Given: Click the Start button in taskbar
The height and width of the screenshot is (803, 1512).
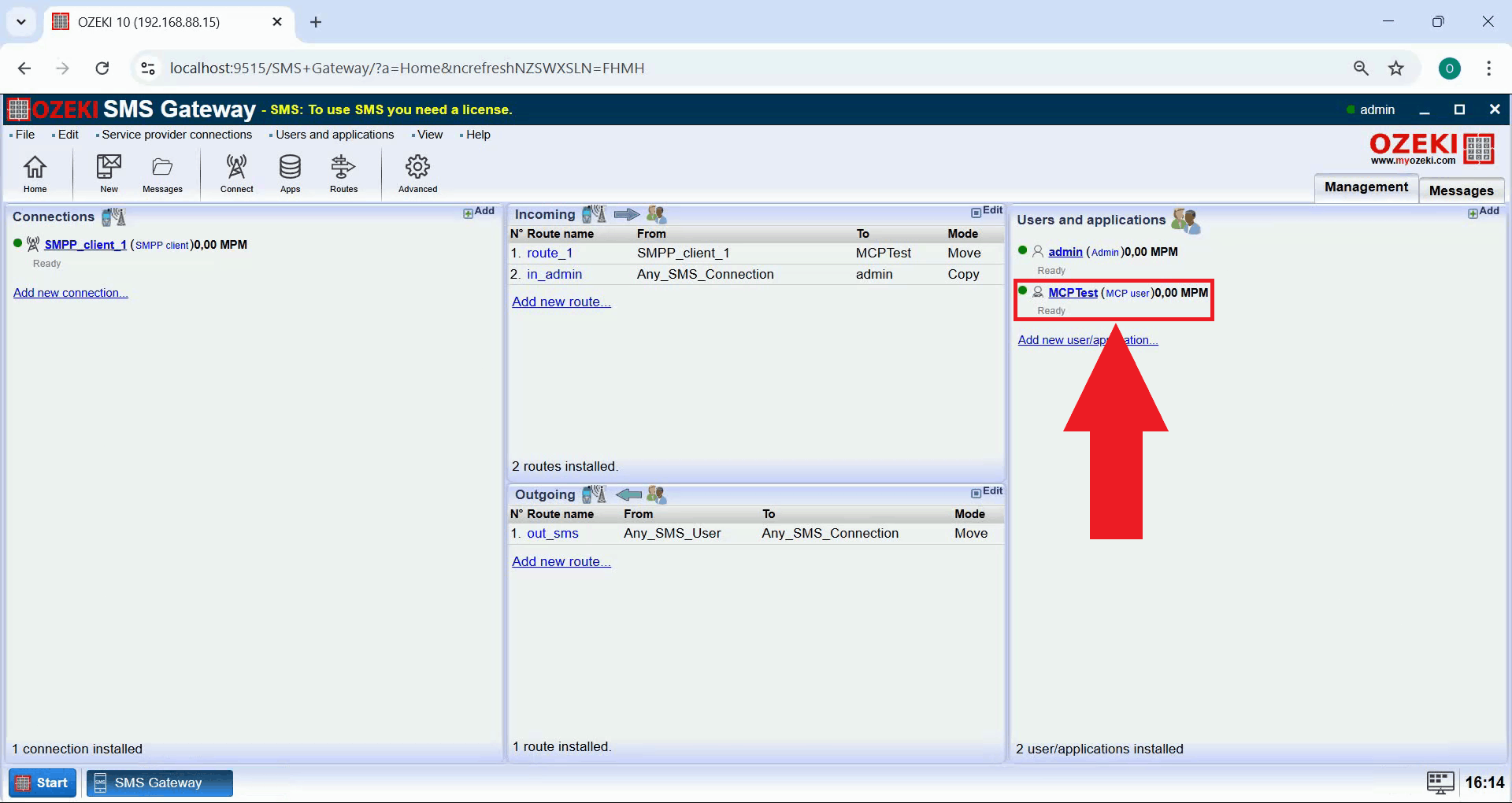Looking at the screenshot, I should [x=43, y=783].
